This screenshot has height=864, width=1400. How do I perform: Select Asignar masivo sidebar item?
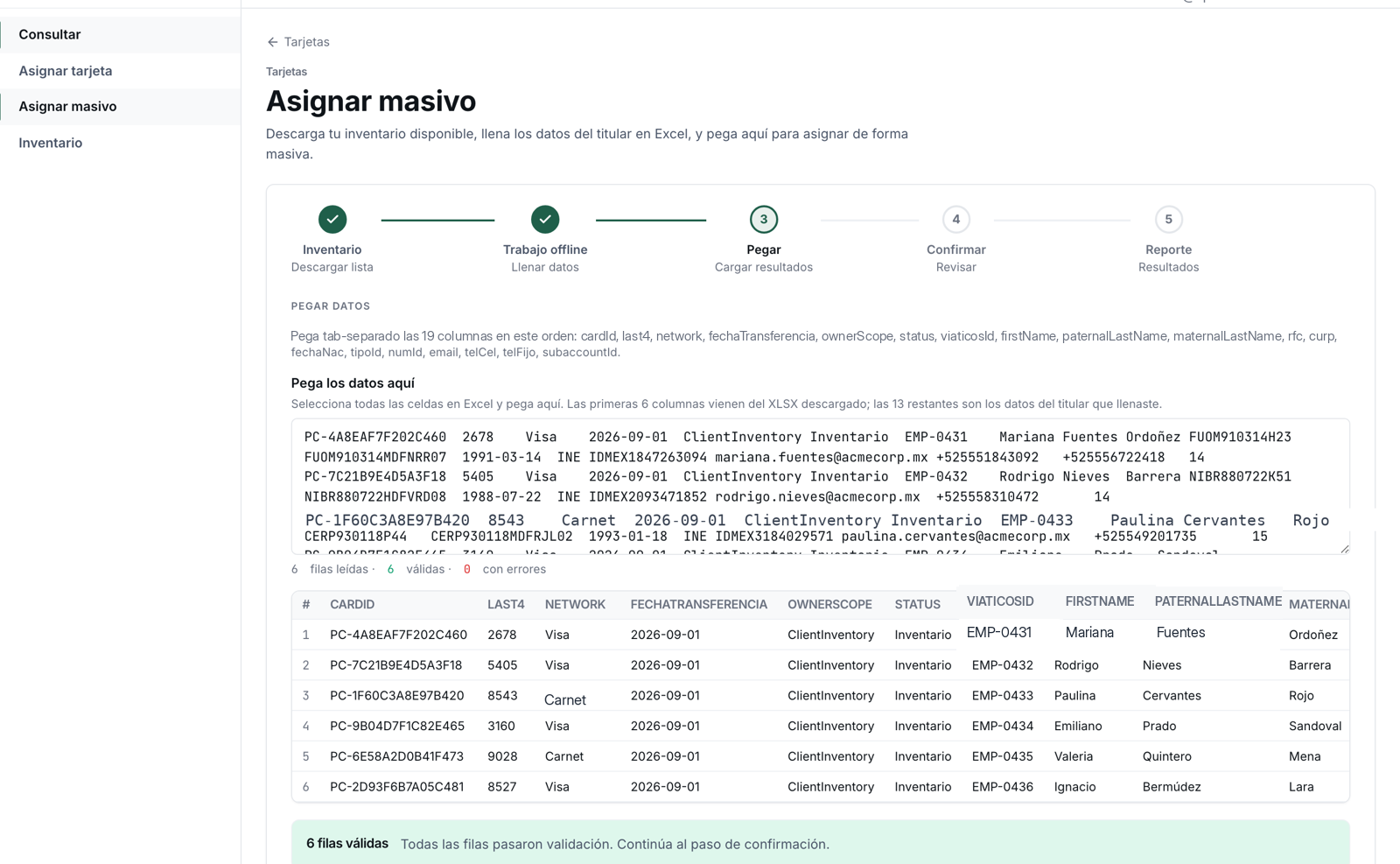pos(121,107)
